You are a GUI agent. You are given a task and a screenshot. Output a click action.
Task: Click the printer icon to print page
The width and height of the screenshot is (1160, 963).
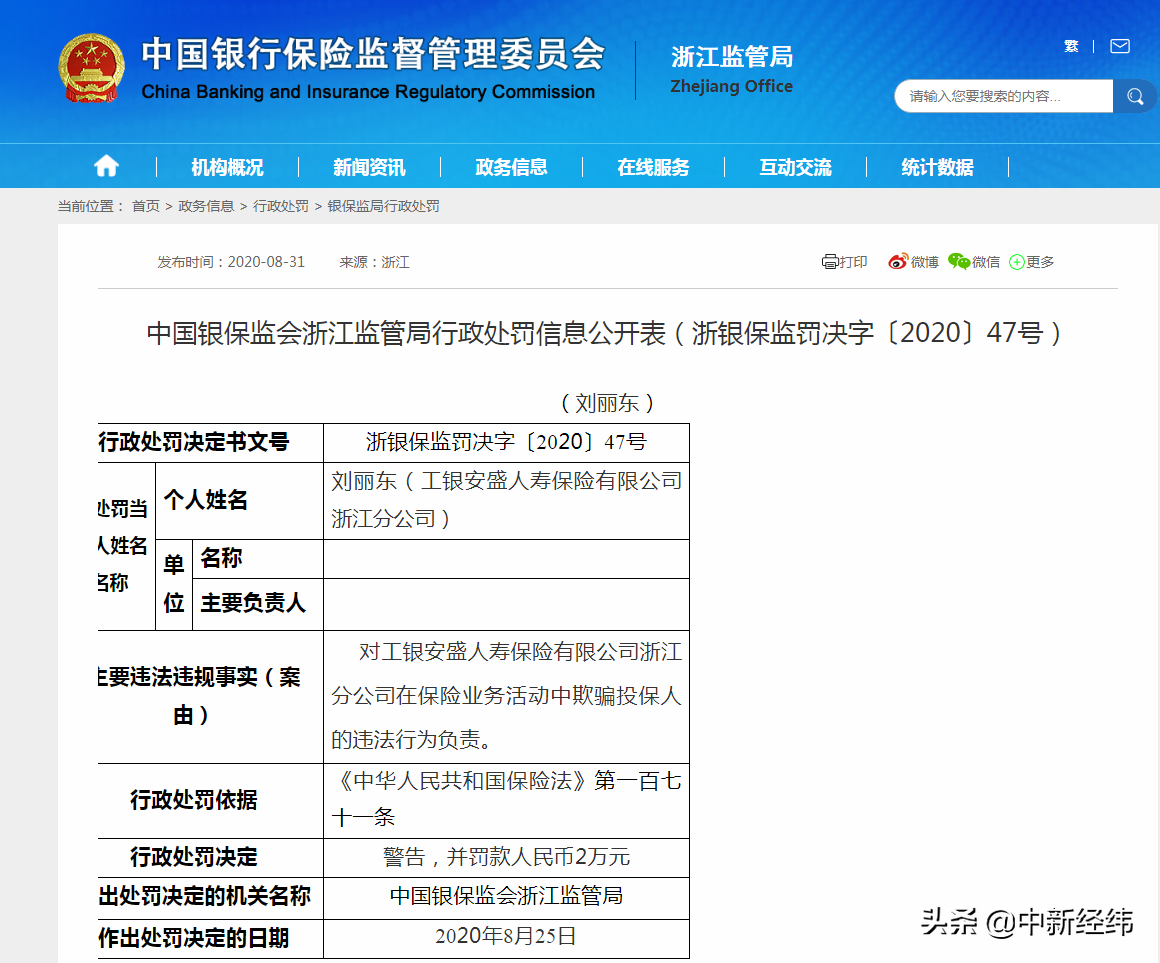point(830,262)
